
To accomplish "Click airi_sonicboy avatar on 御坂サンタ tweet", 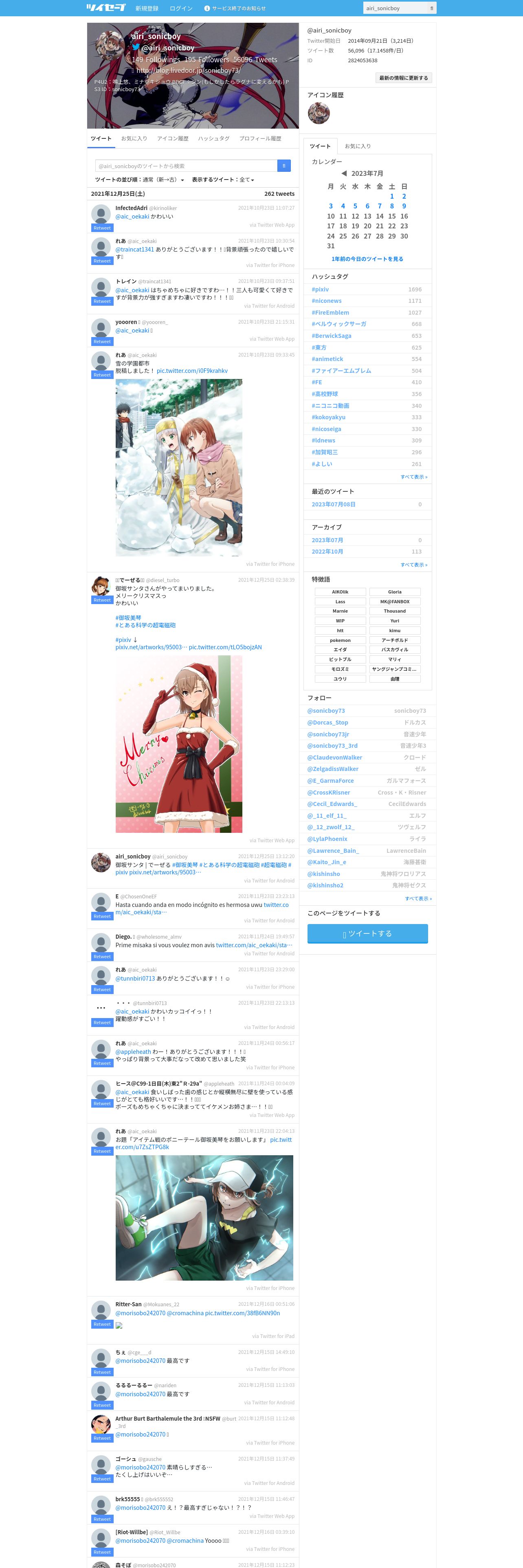I will 101,862.
